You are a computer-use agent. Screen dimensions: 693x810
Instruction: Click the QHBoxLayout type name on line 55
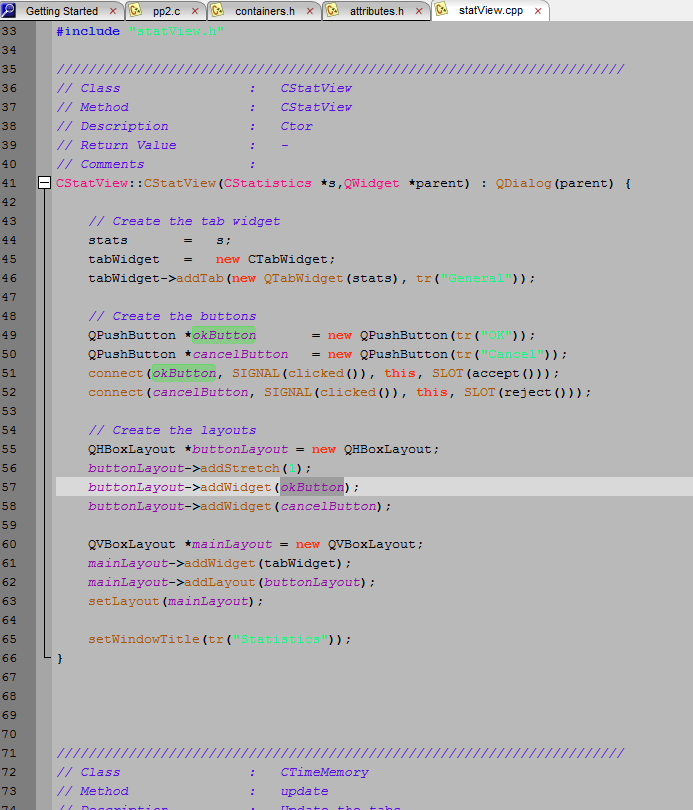[x=132, y=449]
